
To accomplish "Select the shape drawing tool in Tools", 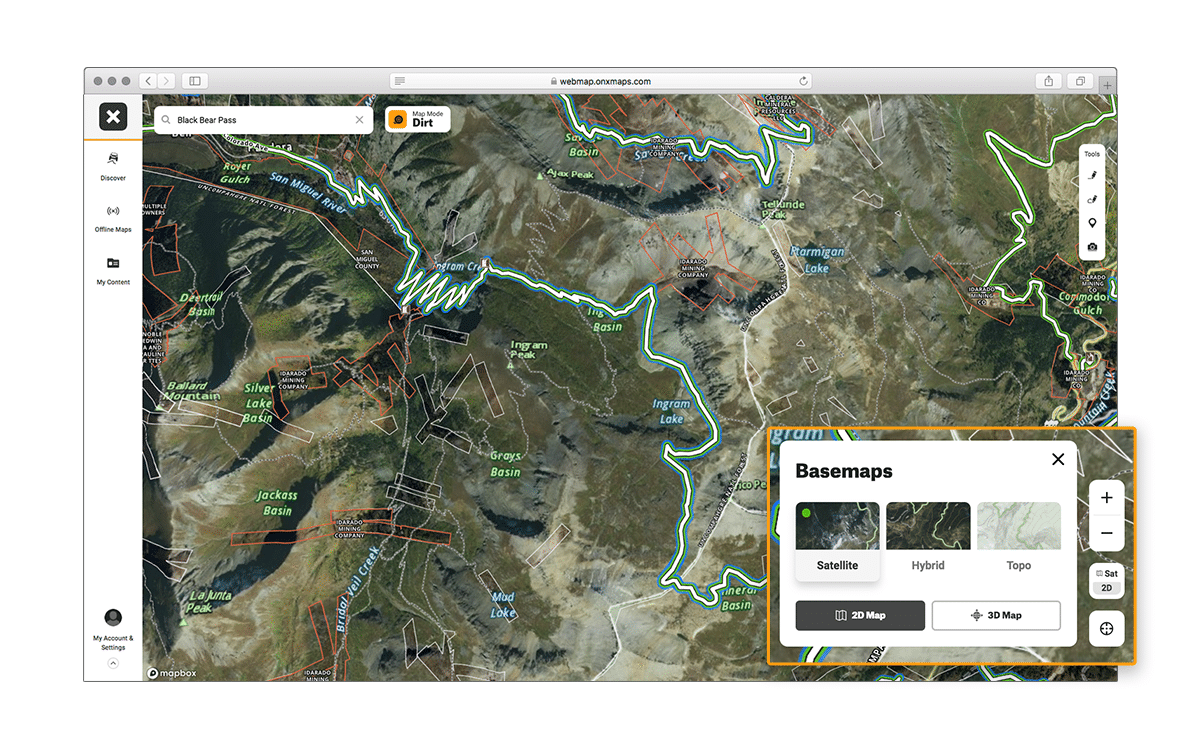I will (1092, 200).
